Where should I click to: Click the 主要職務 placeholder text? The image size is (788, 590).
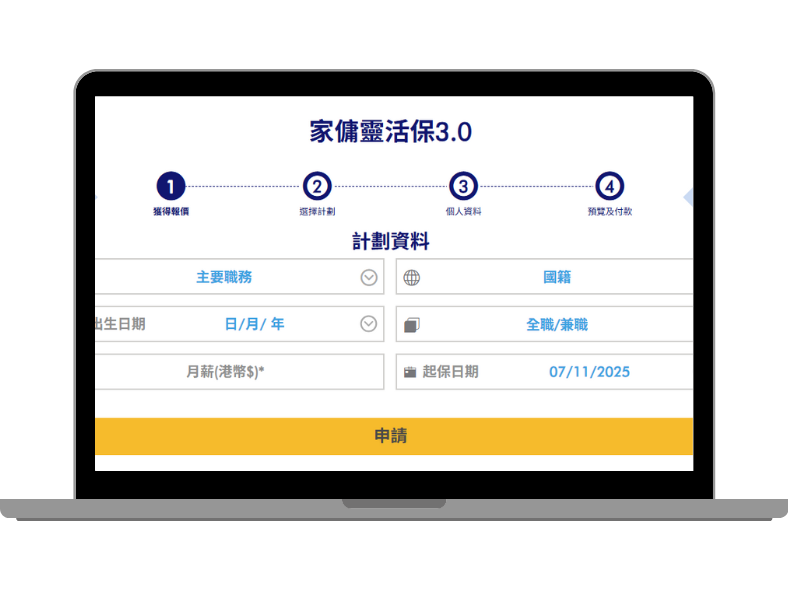coord(231,277)
